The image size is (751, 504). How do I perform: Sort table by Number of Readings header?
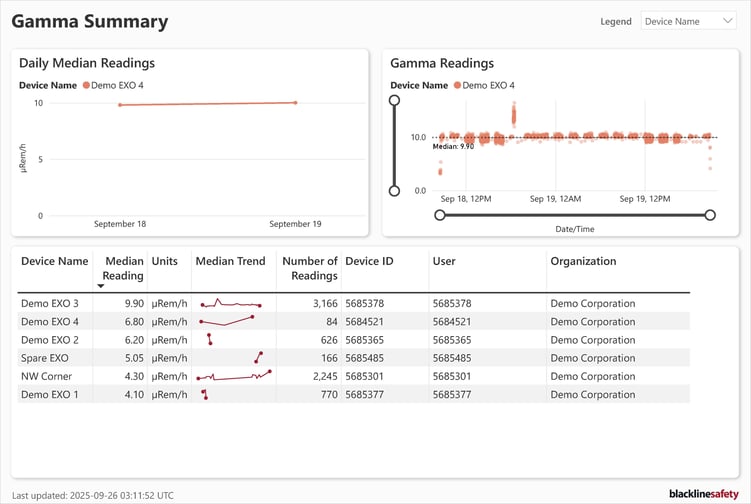[x=309, y=268]
